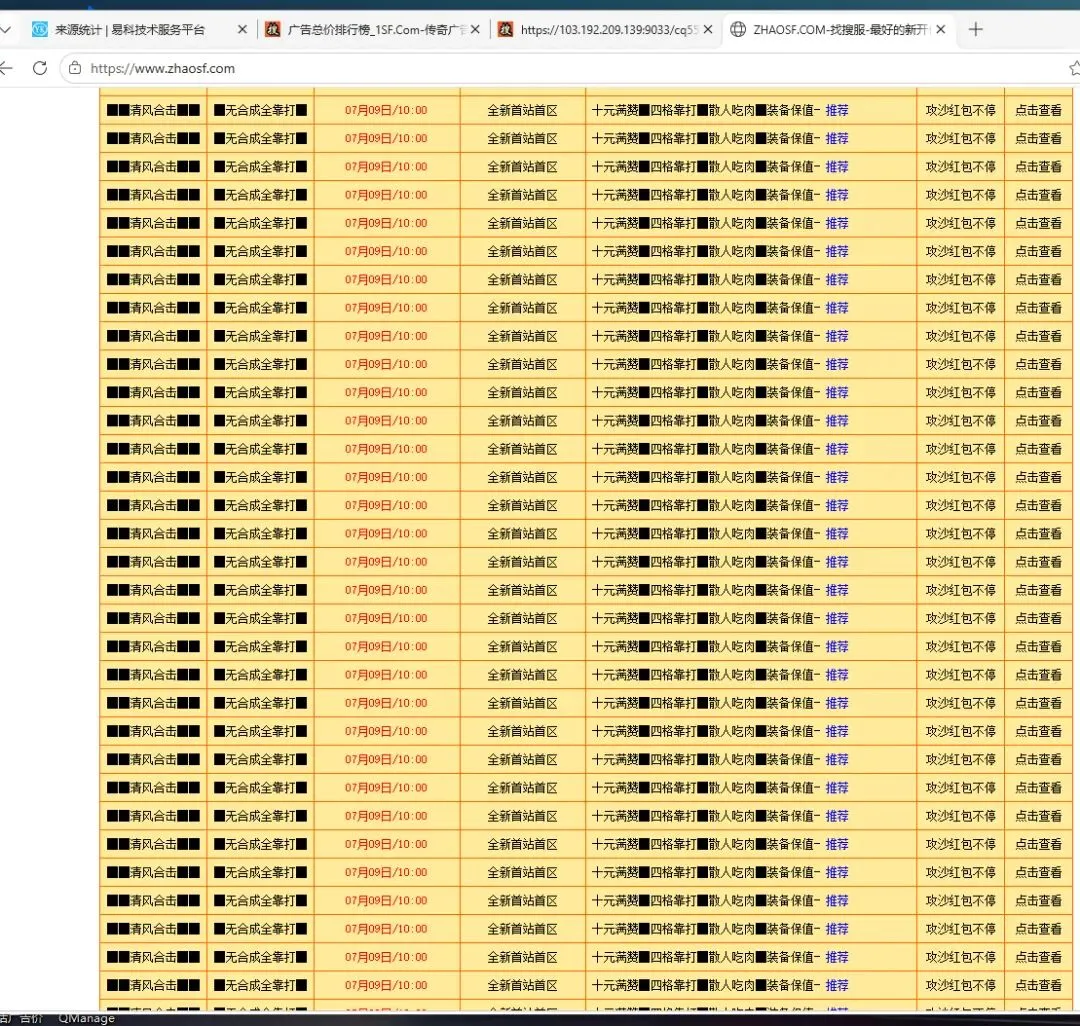
Task: Switch to the 来源统计 易科技术服务平台 tab
Action: coord(129,30)
